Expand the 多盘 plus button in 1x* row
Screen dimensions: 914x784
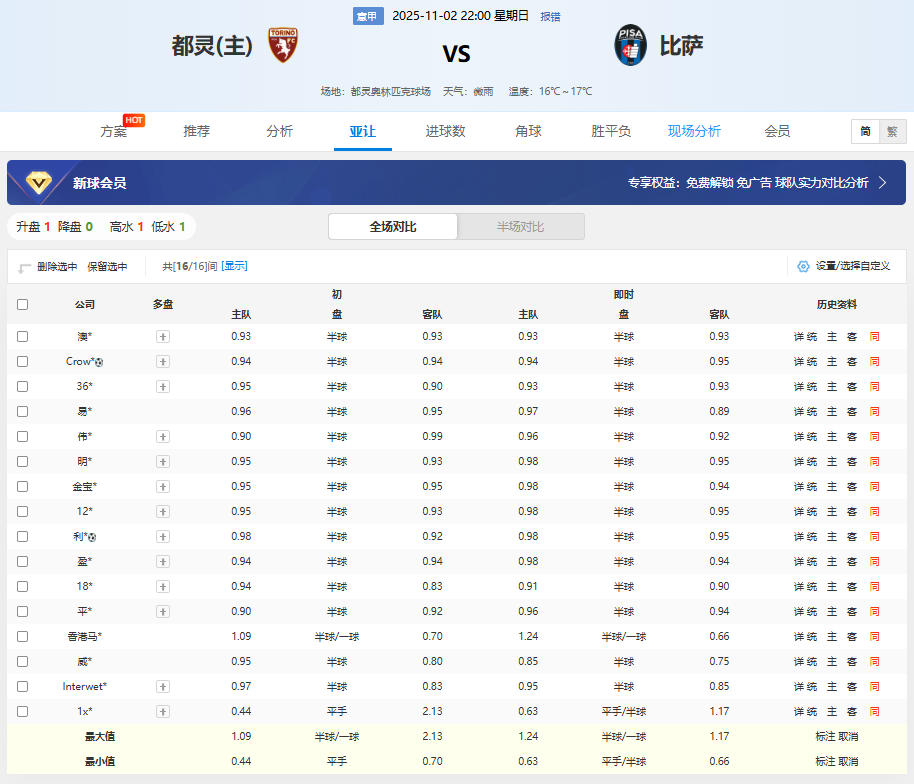click(x=162, y=712)
